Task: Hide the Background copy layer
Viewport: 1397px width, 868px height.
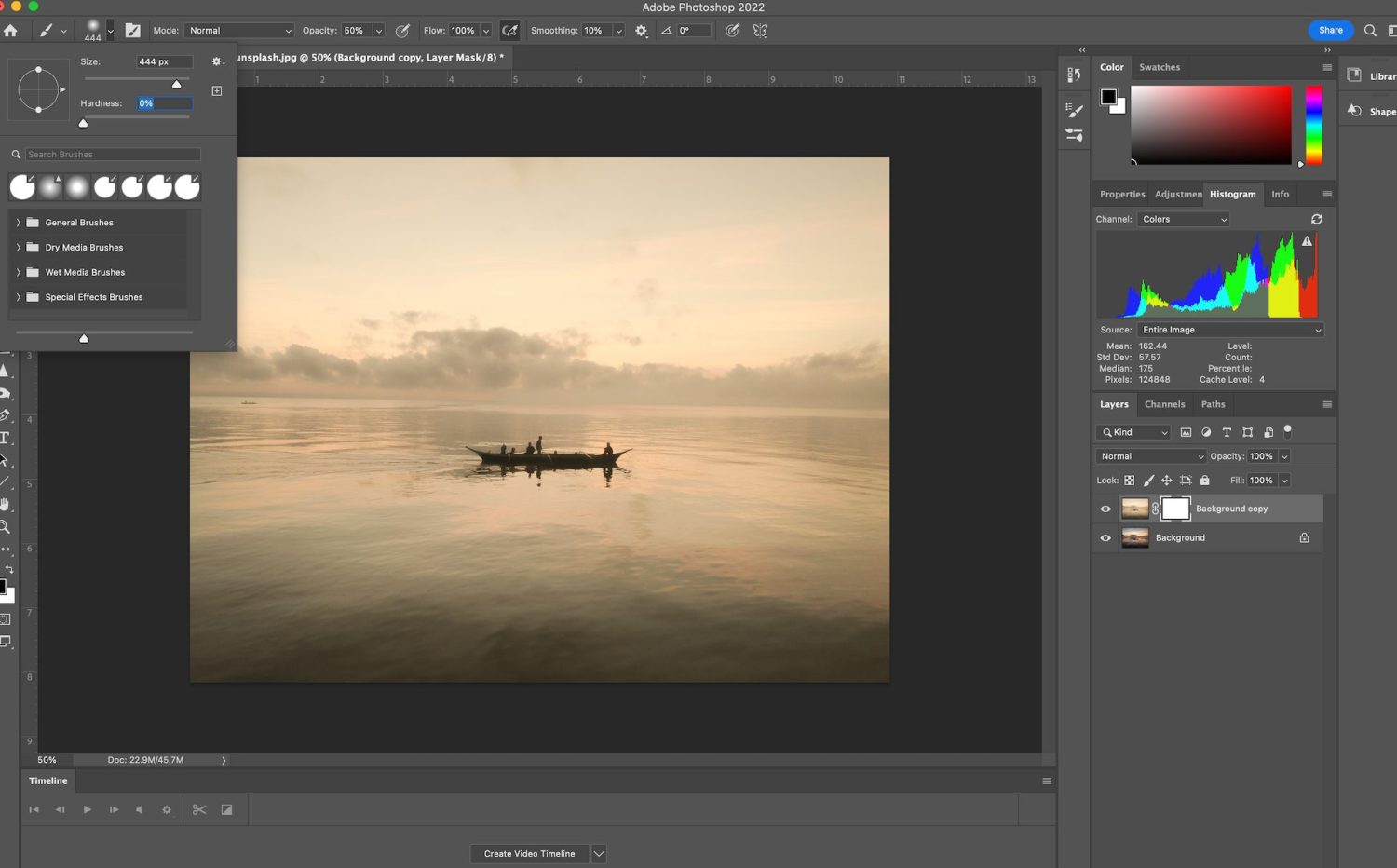Action: pos(1105,509)
